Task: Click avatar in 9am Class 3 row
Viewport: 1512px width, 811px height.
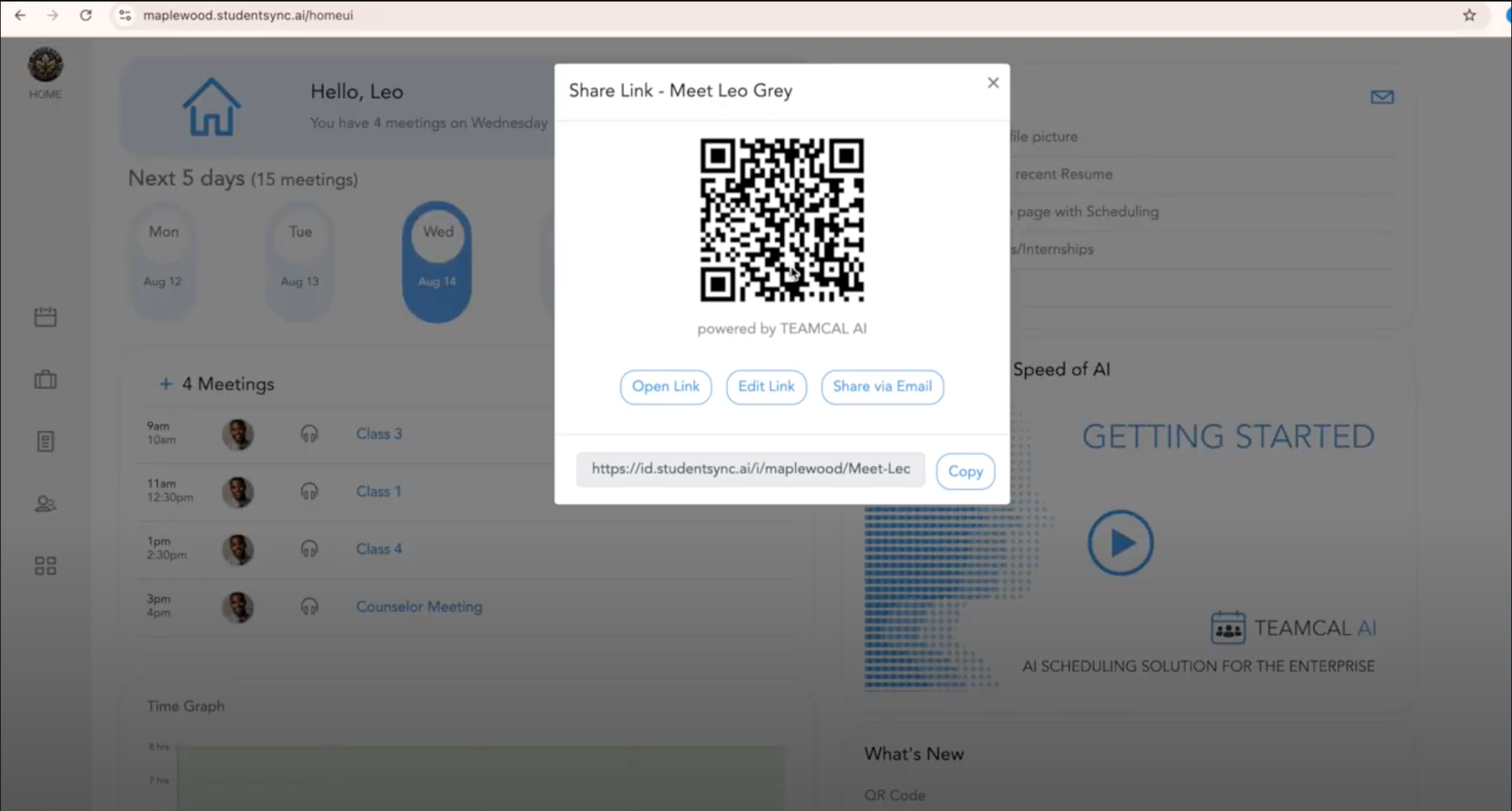Action: coord(238,434)
